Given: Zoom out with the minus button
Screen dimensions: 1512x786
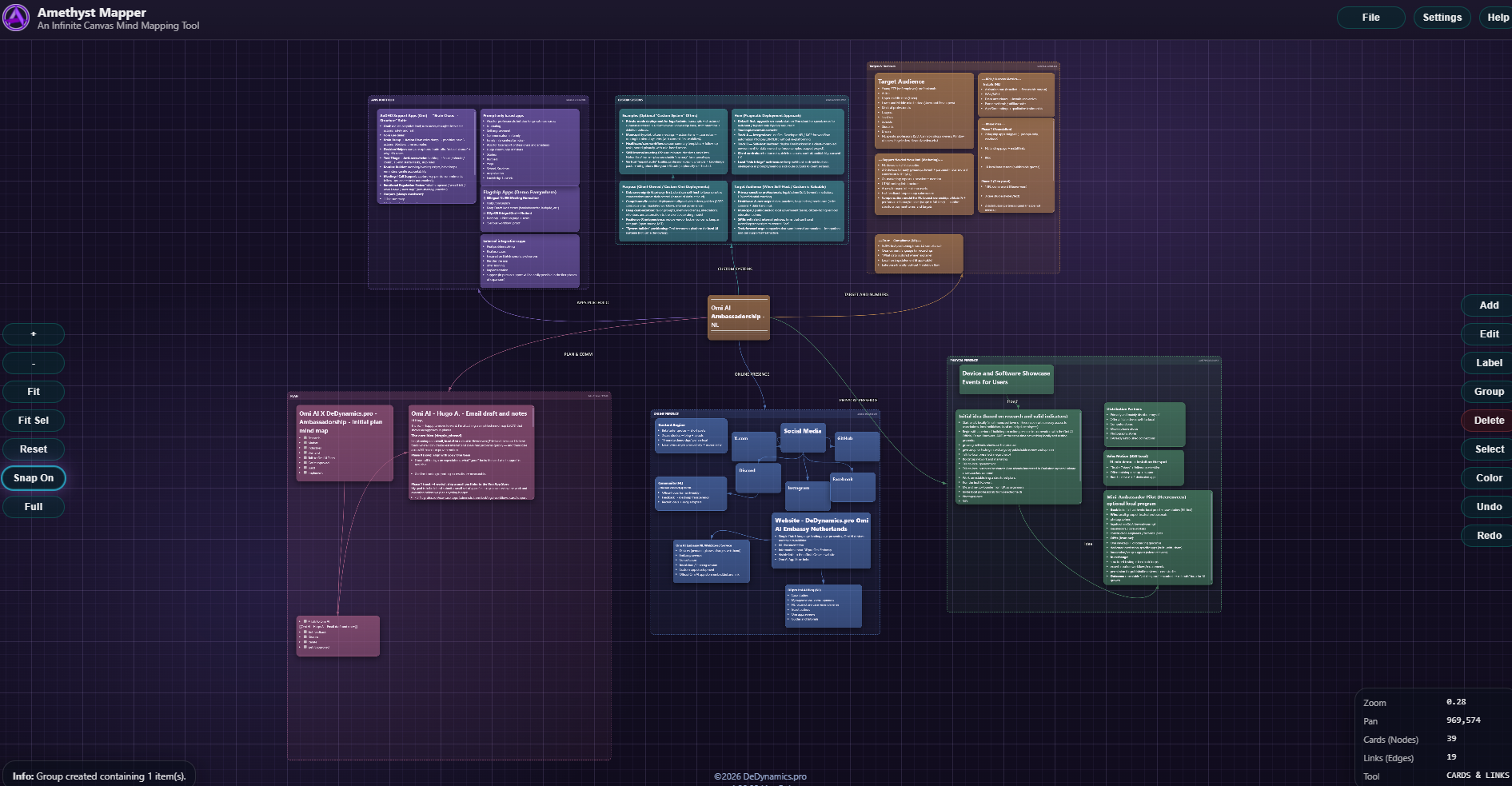Looking at the screenshot, I should point(34,363).
